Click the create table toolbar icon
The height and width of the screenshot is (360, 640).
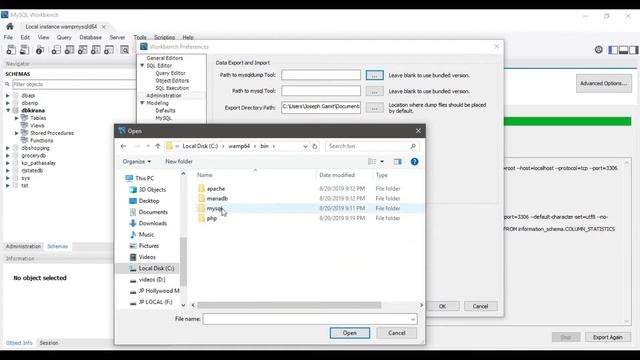pyautogui.click(x=69, y=50)
